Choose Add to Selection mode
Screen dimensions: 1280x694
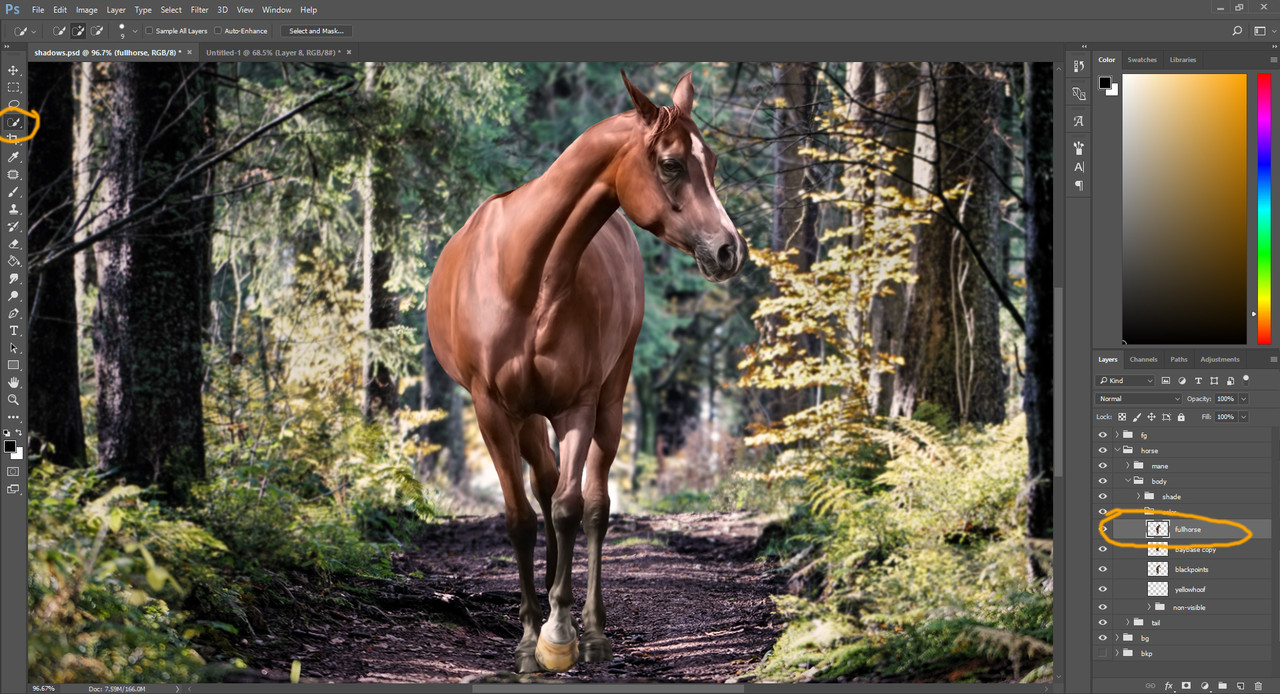tap(78, 31)
